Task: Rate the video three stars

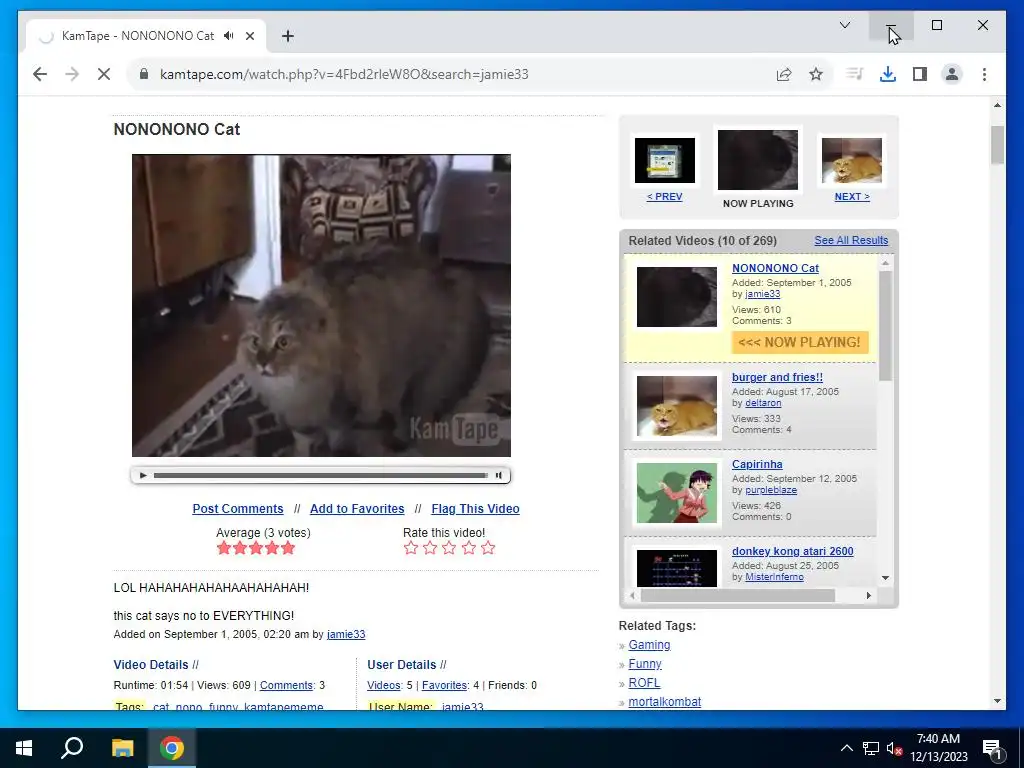Action: [449, 548]
